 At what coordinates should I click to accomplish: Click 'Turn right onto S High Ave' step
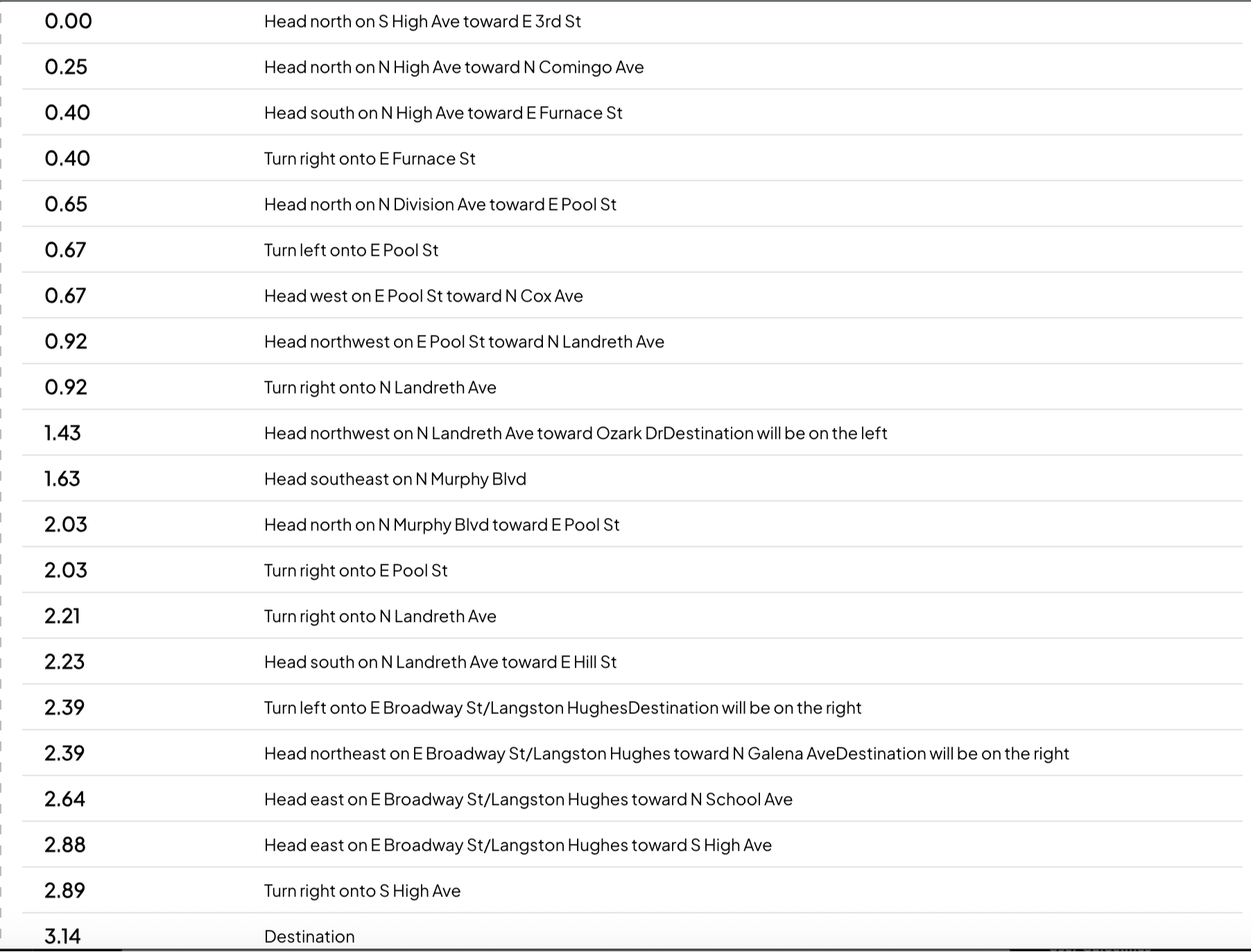pos(632,890)
